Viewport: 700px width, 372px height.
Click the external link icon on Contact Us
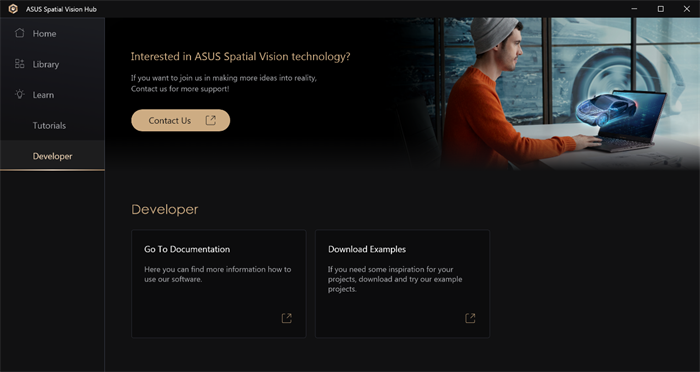pyautogui.click(x=210, y=120)
